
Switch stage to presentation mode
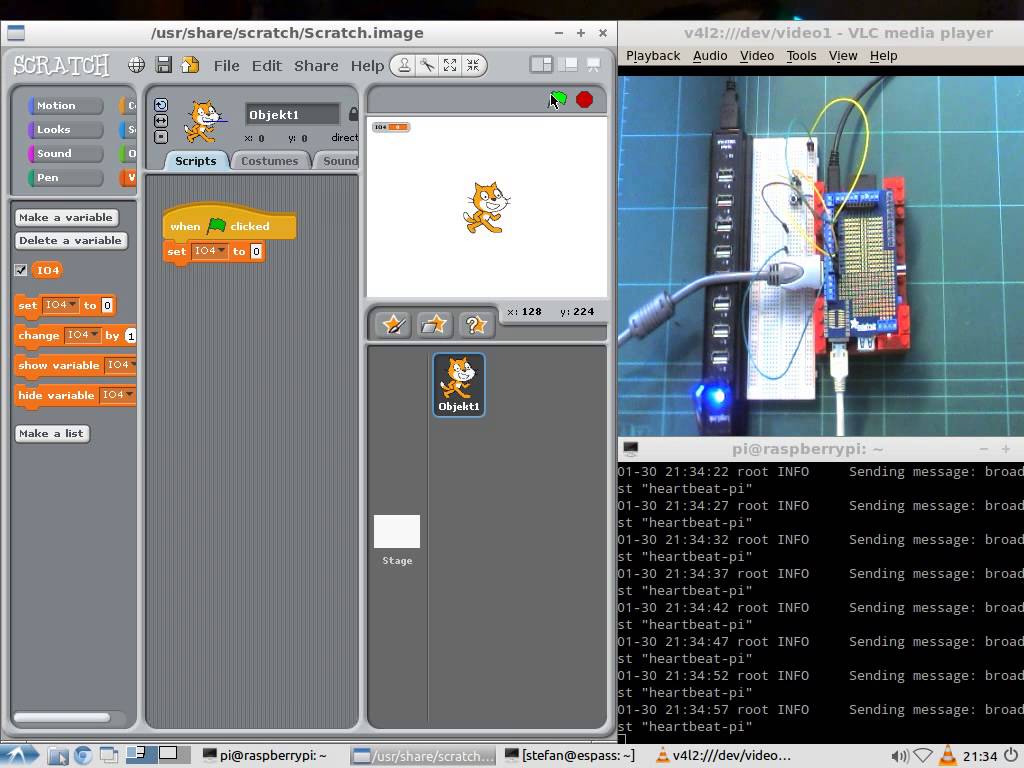click(593, 65)
